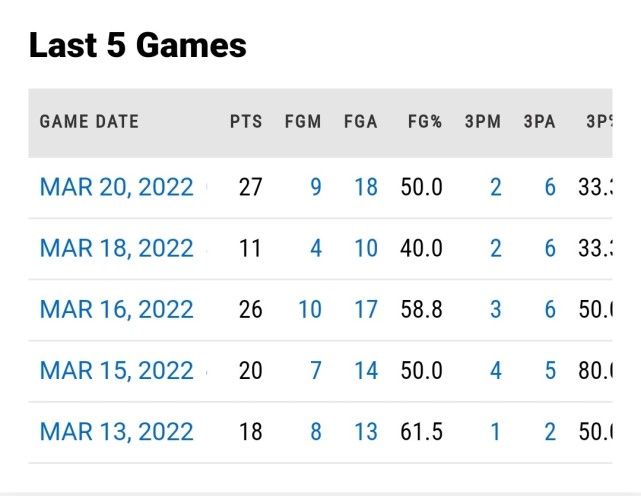Image resolution: width=641 pixels, height=496 pixels.
Task: Click 3PM value 4 for MAR 15
Action: pyautogui.click(x=496, y=371)
